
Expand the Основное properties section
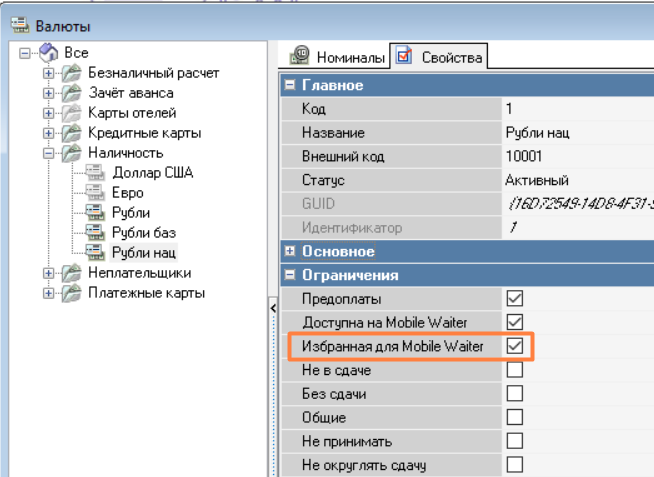(x=290, y=251)
